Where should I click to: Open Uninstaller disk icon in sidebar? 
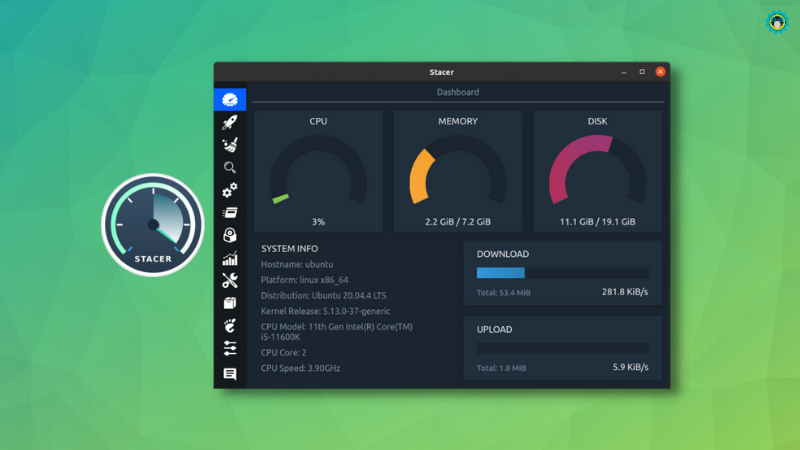point(230,235)
